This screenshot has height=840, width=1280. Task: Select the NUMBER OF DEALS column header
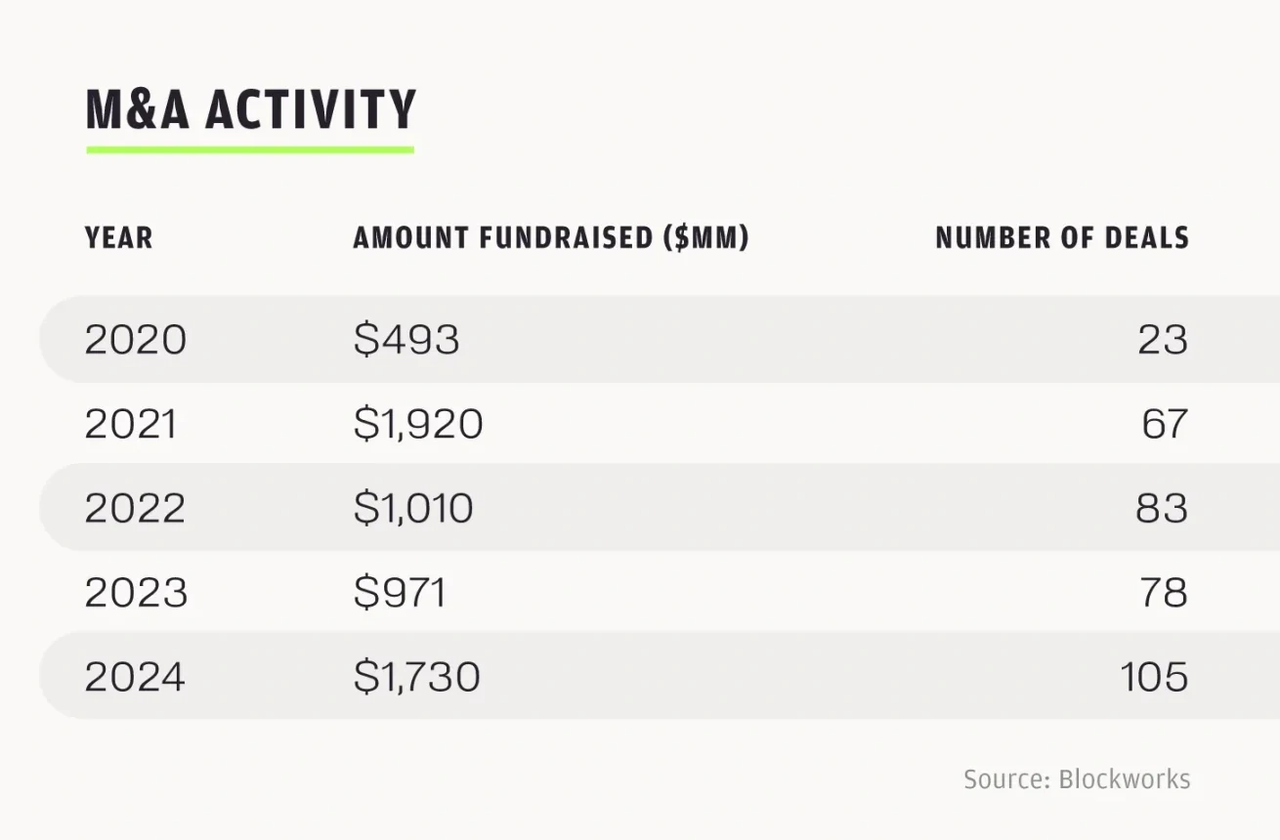coord(1062,238)
